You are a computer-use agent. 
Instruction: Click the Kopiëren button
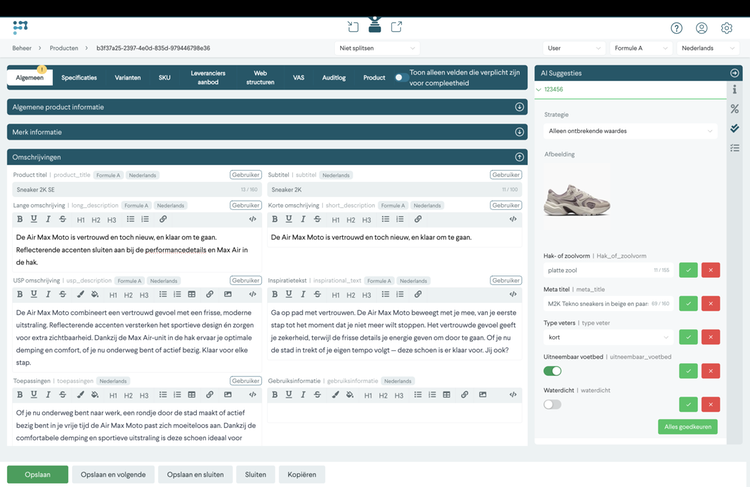pos(302,475)
